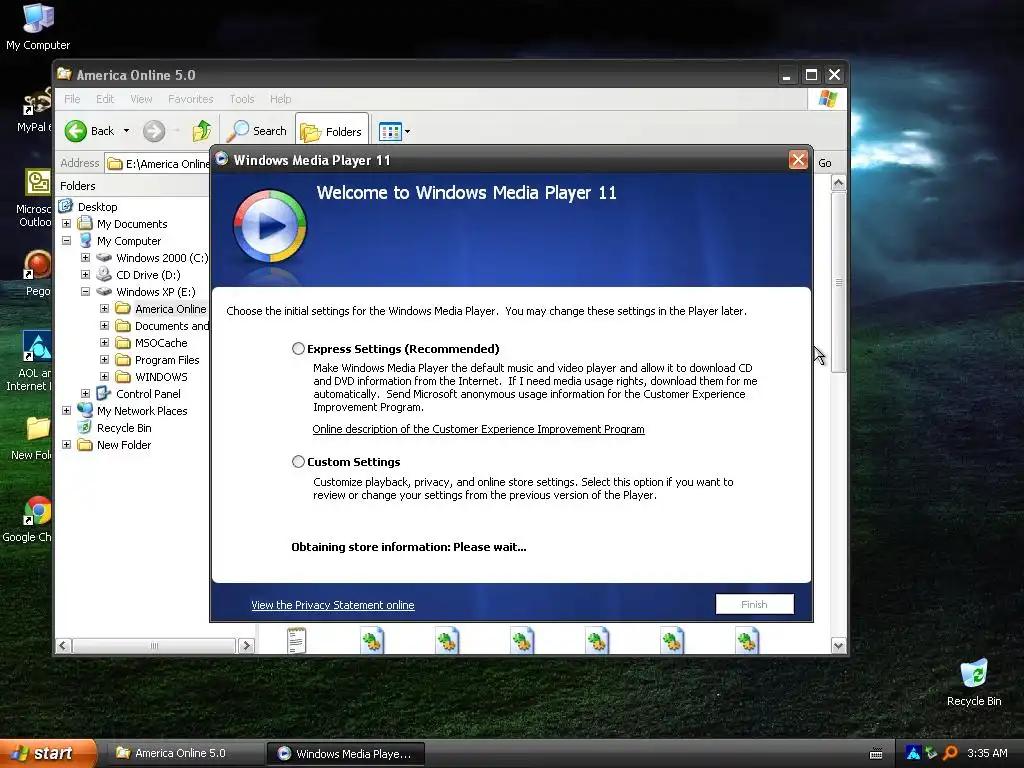Expand CD Drive (D:) node
The image size is (1024, 768).
point(85,274)
